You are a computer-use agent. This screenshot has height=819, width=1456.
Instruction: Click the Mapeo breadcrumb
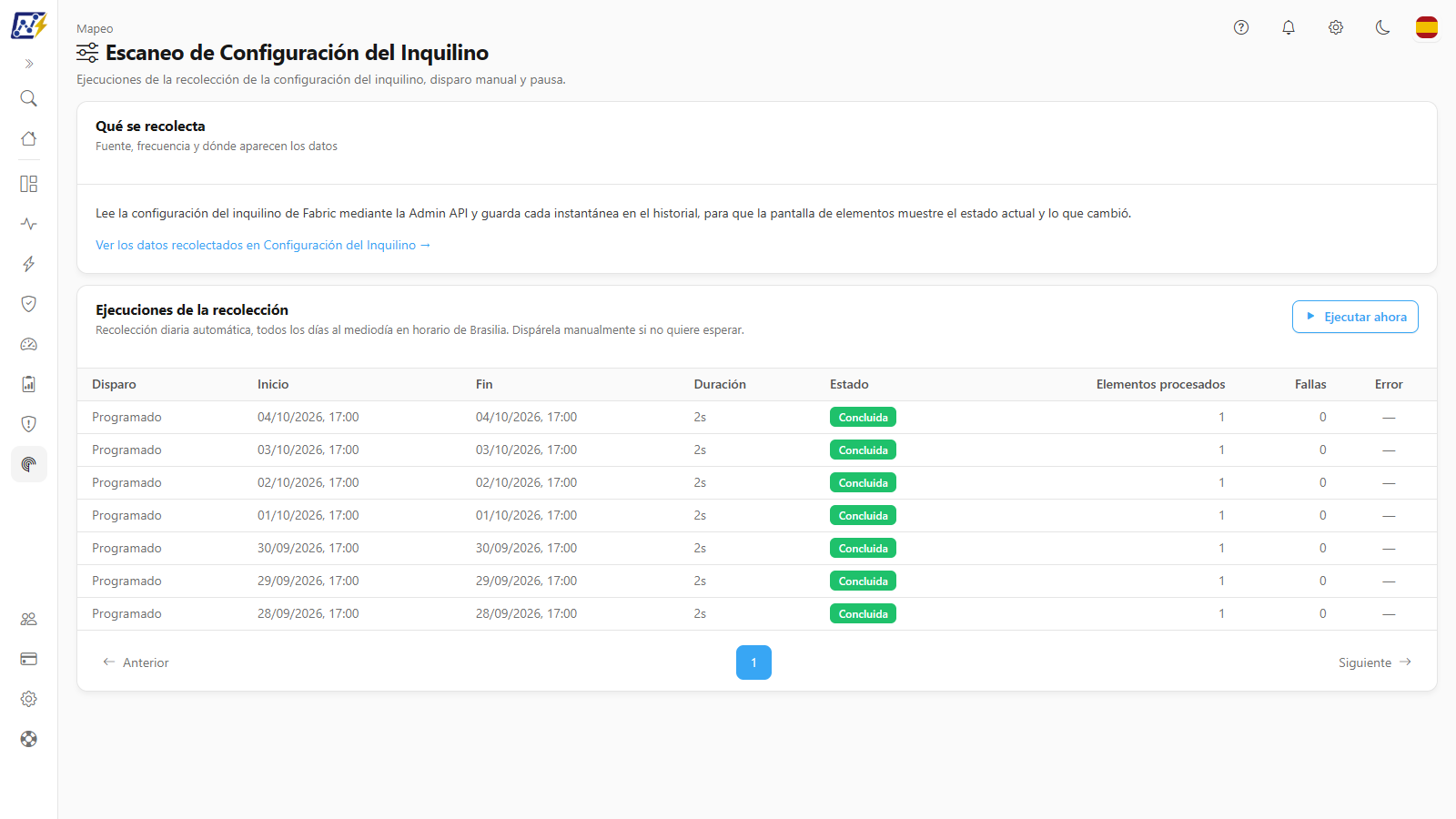pyautogui.click(x=95, y=29)
